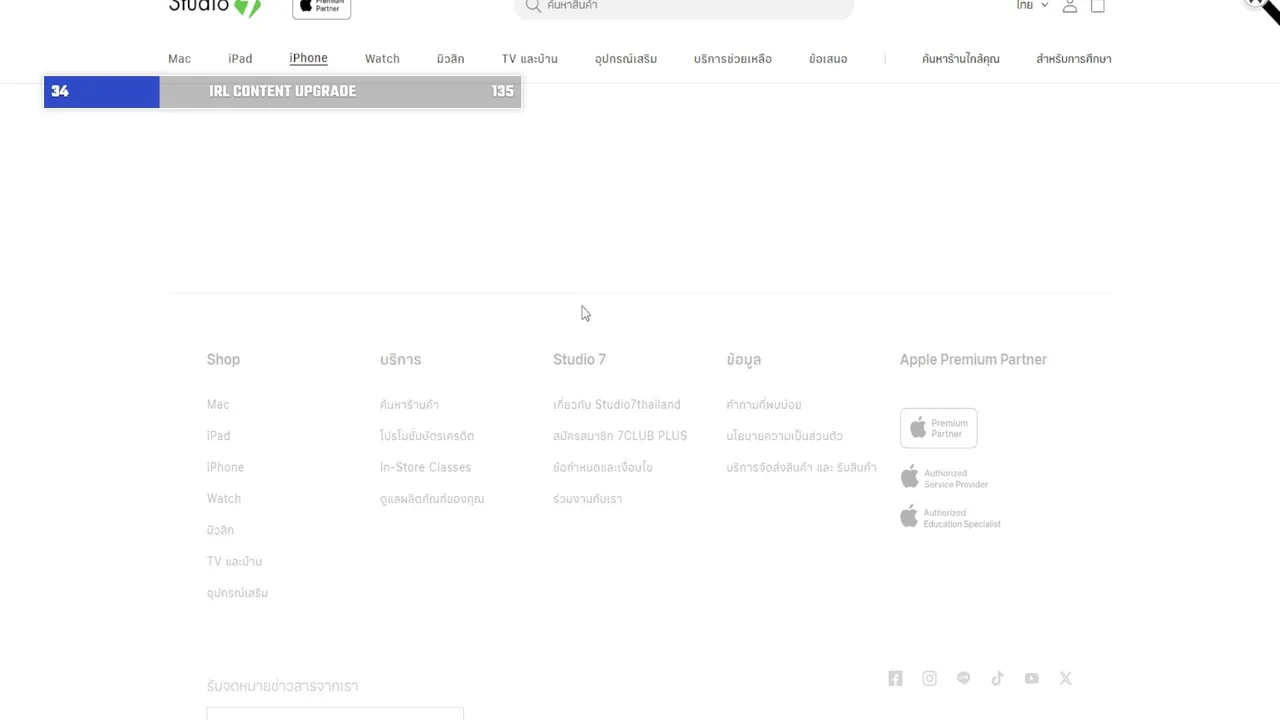Click the Studio 7 footer column heading
1280x720 pixels.
tap(579, 359)
